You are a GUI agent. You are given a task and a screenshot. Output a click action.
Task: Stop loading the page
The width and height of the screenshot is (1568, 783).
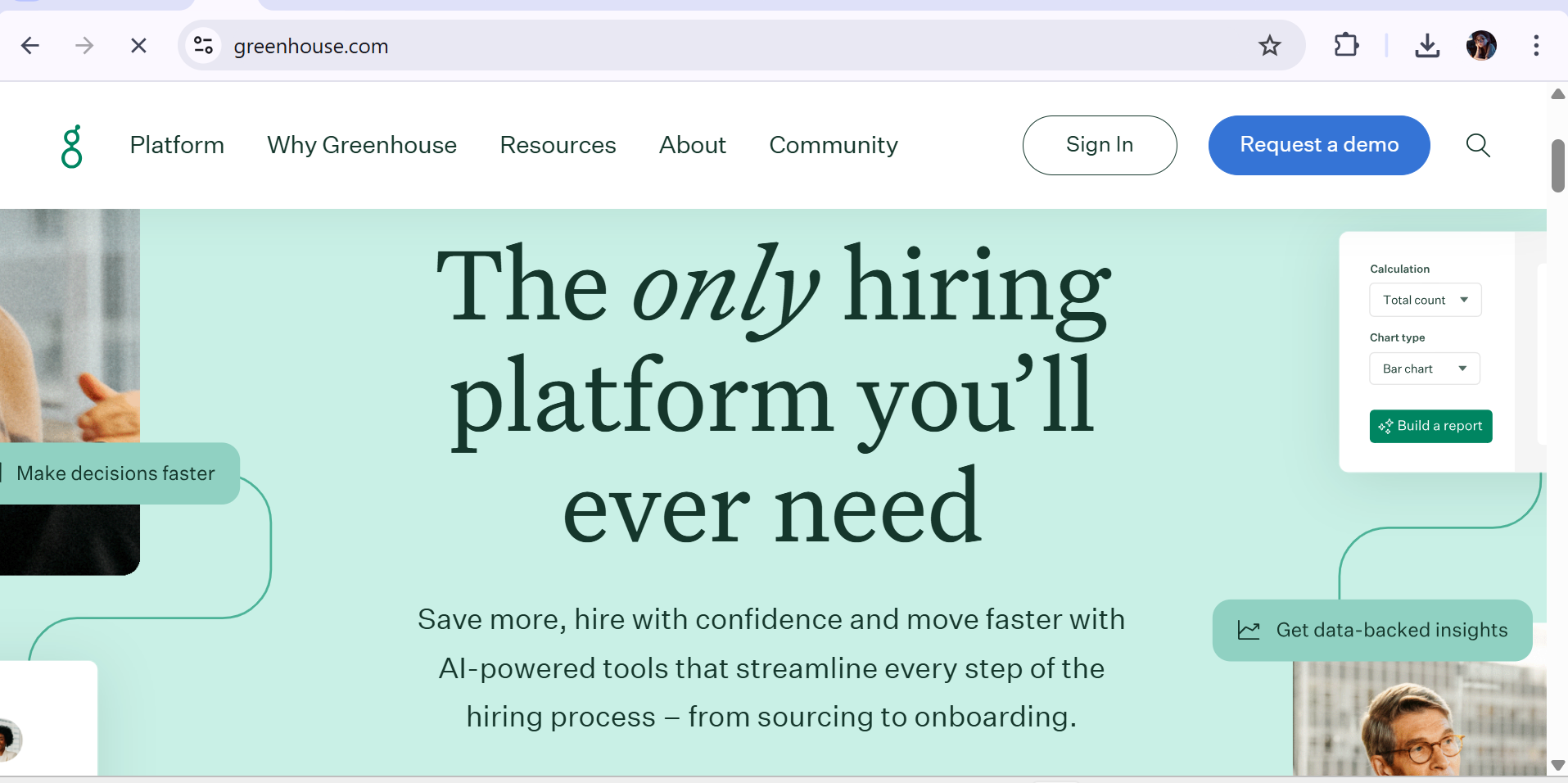tap(138, 46)
